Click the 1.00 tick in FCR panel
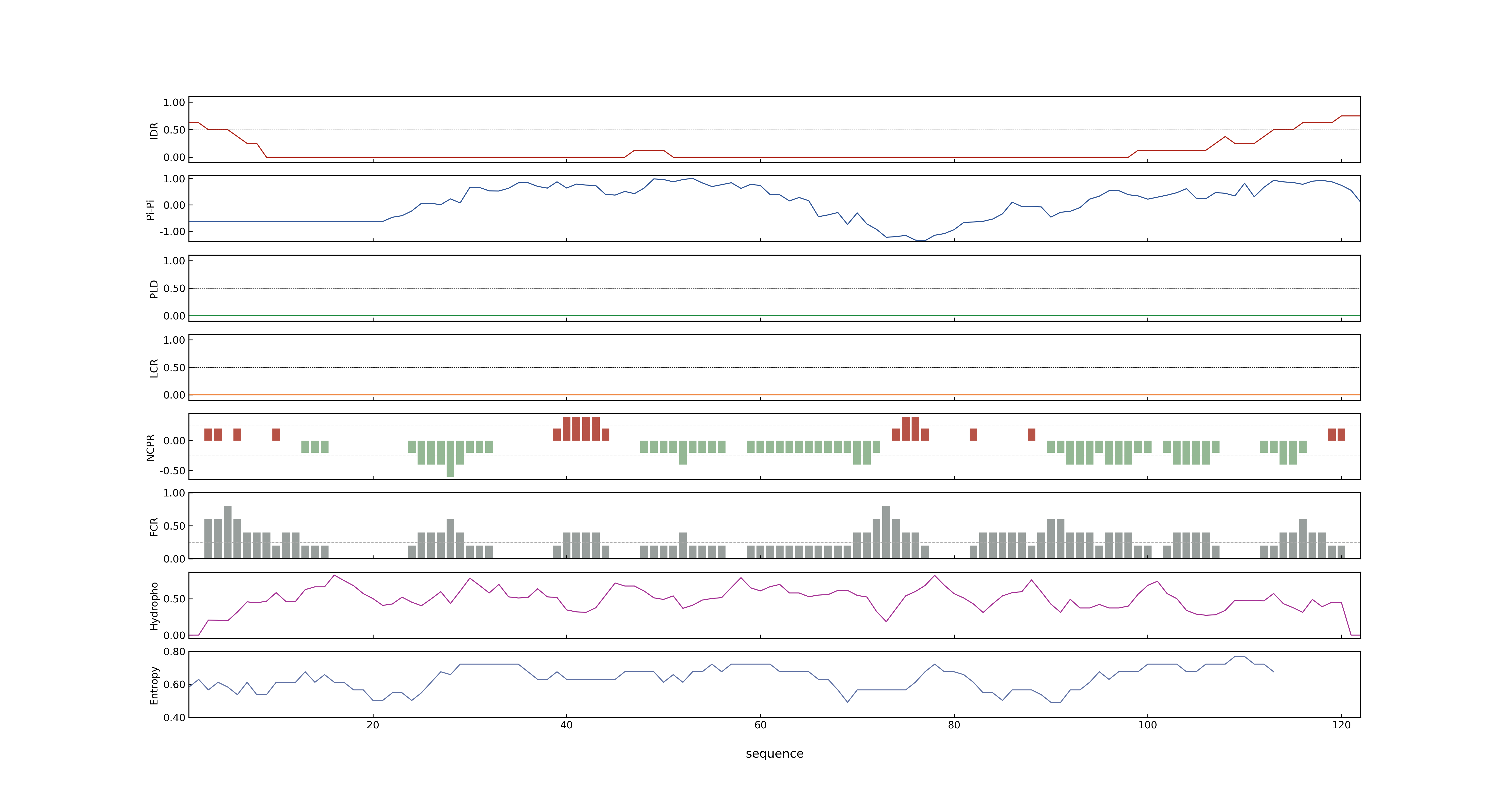This screenshot has width=1512, height=806. [174, 493]
